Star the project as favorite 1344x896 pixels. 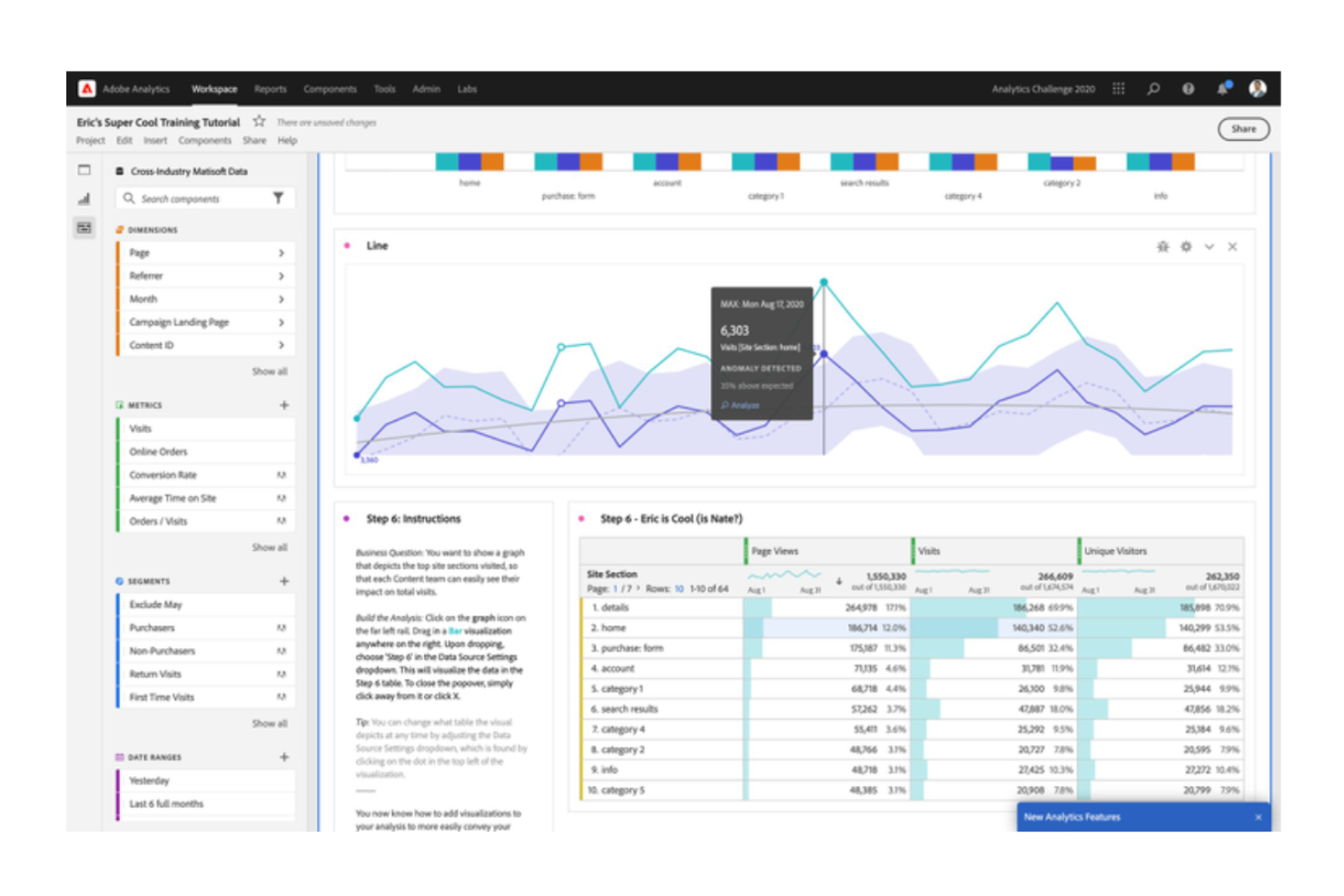tap(259, 121)
